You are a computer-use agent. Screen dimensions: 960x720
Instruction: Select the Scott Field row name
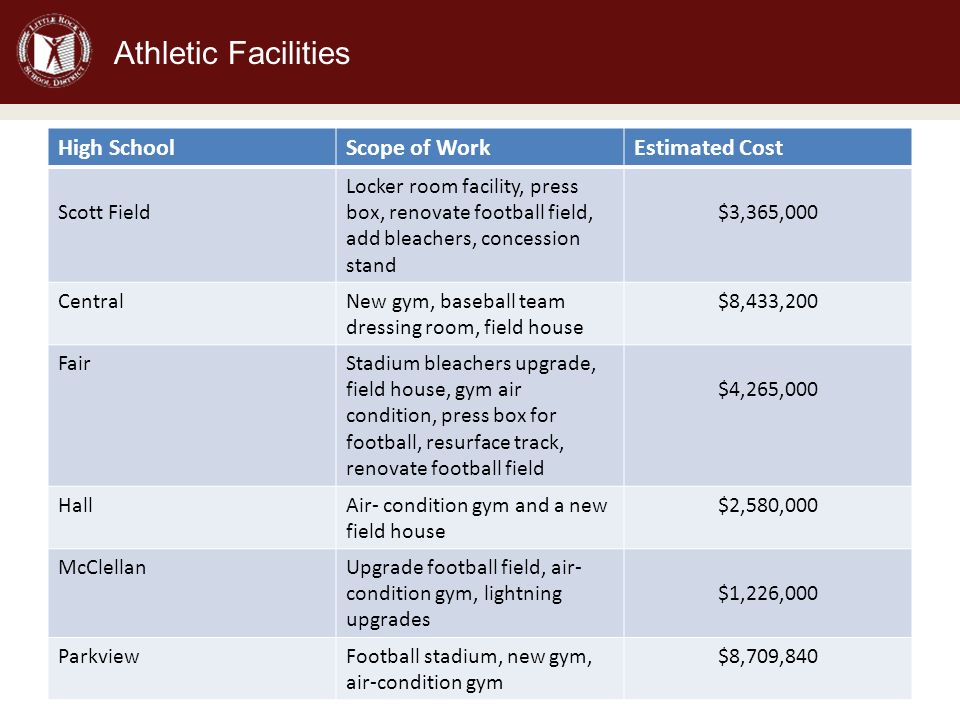click(x=104, y=212)
